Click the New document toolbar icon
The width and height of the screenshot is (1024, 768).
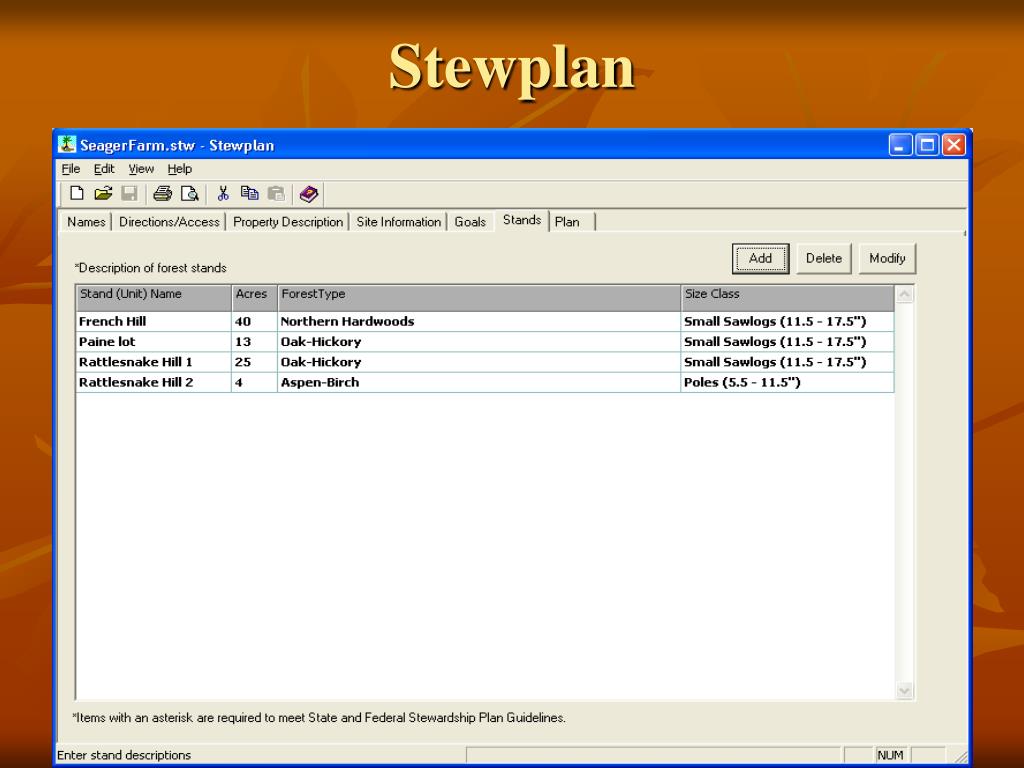[77, 193]
